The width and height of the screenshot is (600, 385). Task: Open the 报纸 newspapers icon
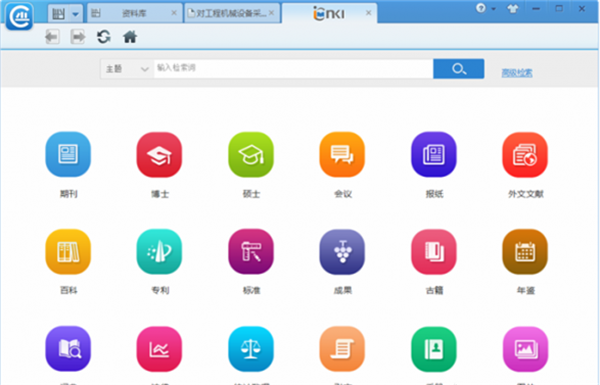pos(434,155)
